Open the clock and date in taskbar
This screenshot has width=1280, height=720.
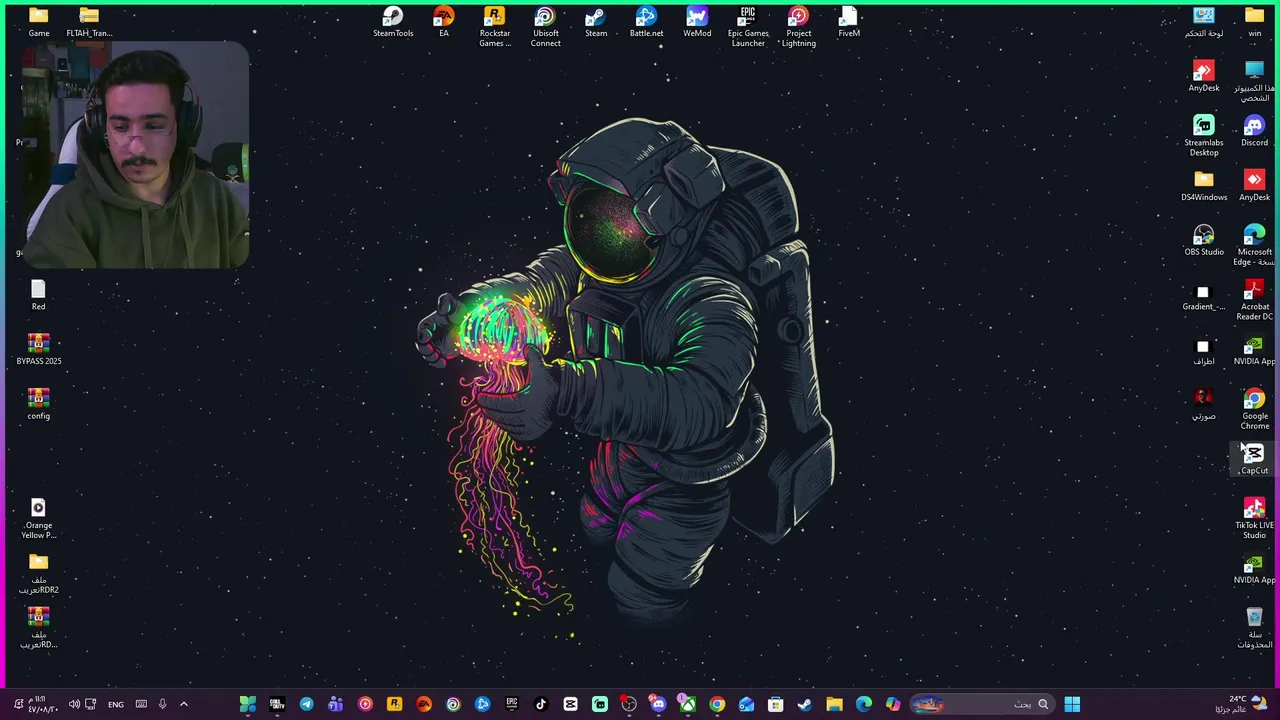pyautogui.click(x=43, y=704)
